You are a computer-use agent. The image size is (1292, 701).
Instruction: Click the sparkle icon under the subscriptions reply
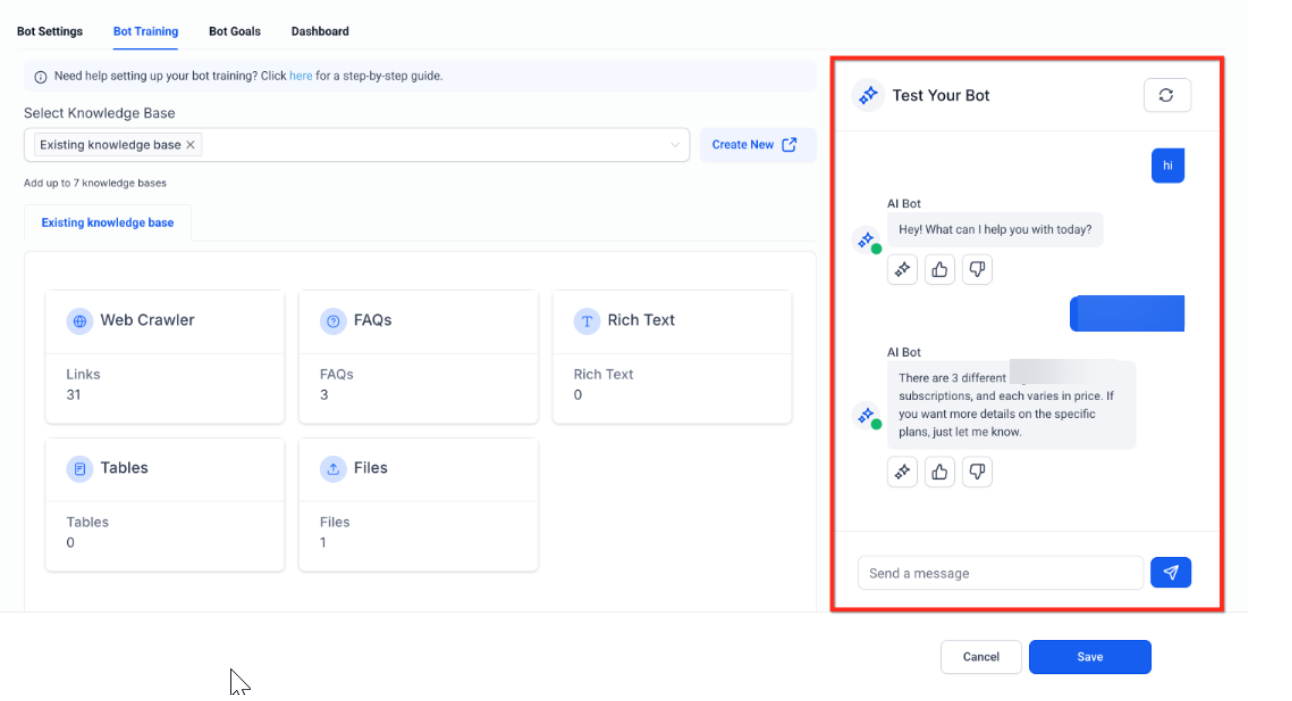902,472
